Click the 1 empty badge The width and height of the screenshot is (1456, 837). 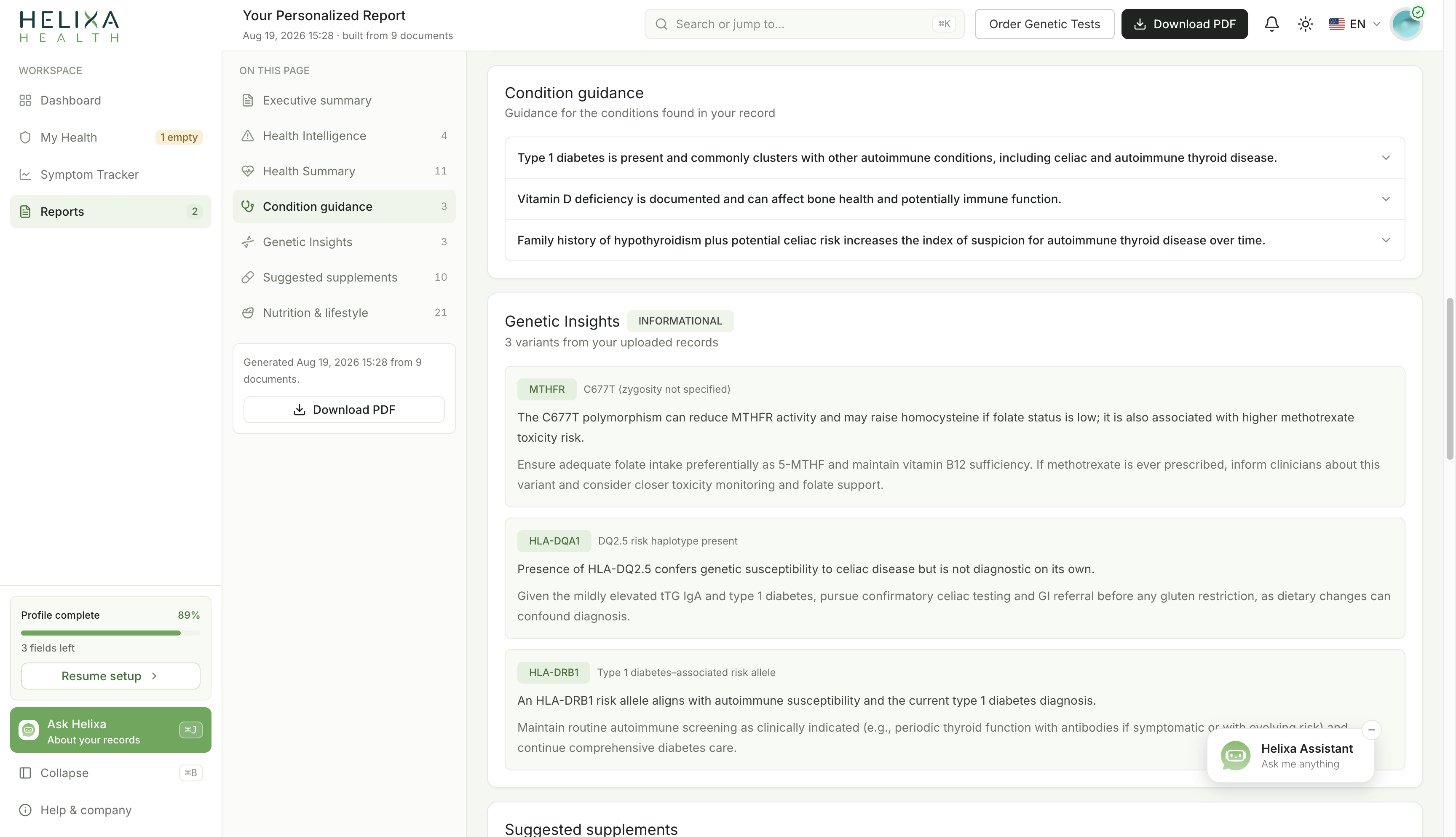[179, 137]
